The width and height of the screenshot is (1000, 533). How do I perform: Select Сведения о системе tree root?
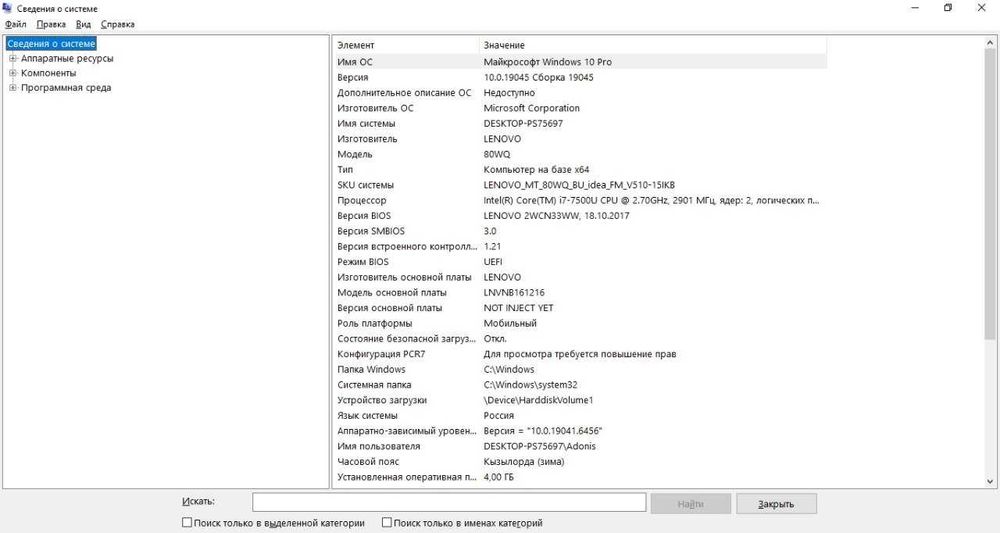[x=51, y=44]
